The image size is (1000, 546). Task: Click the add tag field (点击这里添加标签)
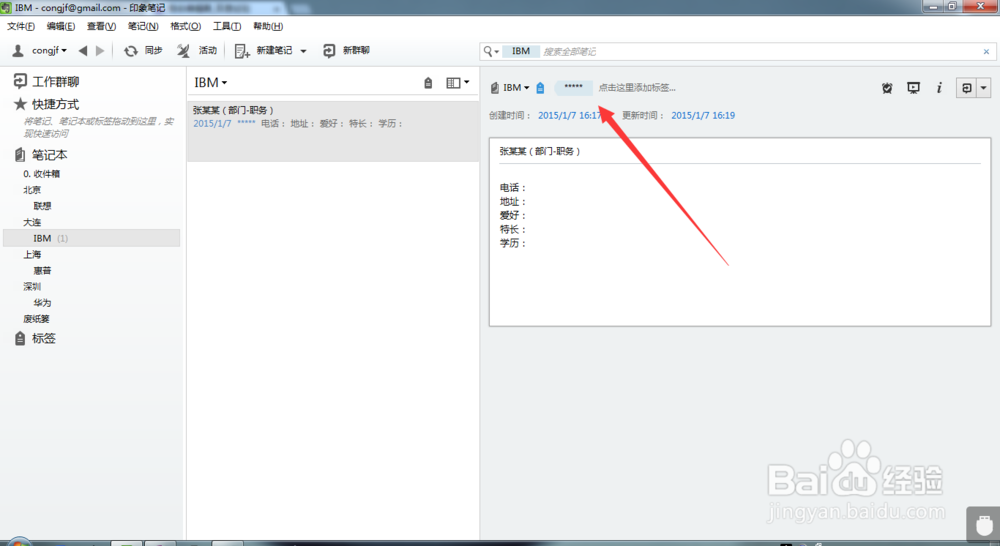[x=636, y=88]
